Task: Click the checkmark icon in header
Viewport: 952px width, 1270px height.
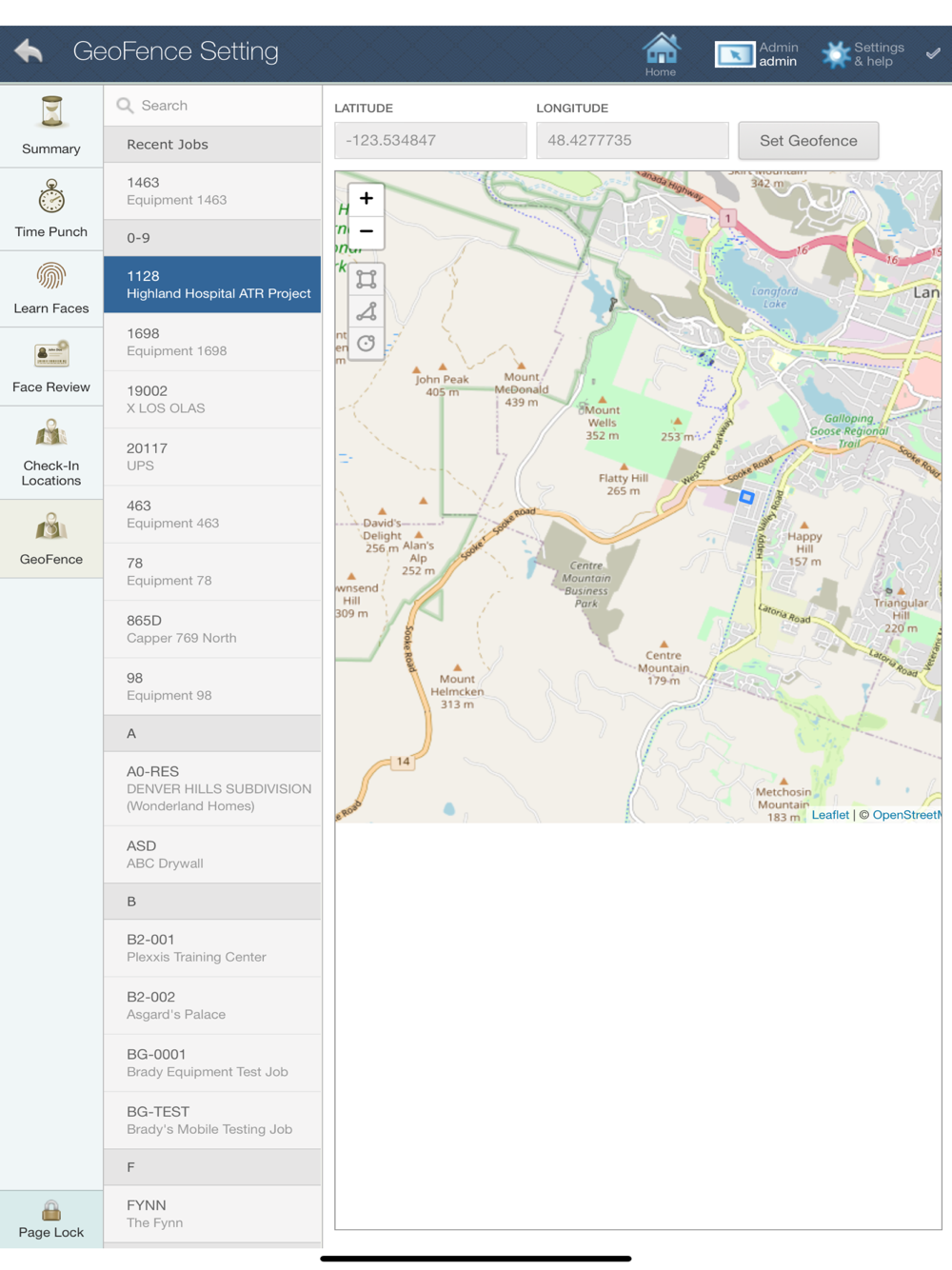Action: click(933, 53)
